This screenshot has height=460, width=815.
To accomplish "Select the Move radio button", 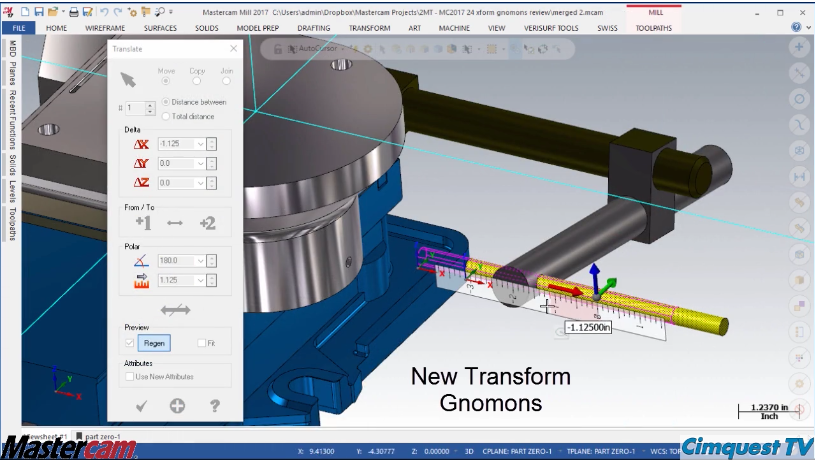I will 166,81.
